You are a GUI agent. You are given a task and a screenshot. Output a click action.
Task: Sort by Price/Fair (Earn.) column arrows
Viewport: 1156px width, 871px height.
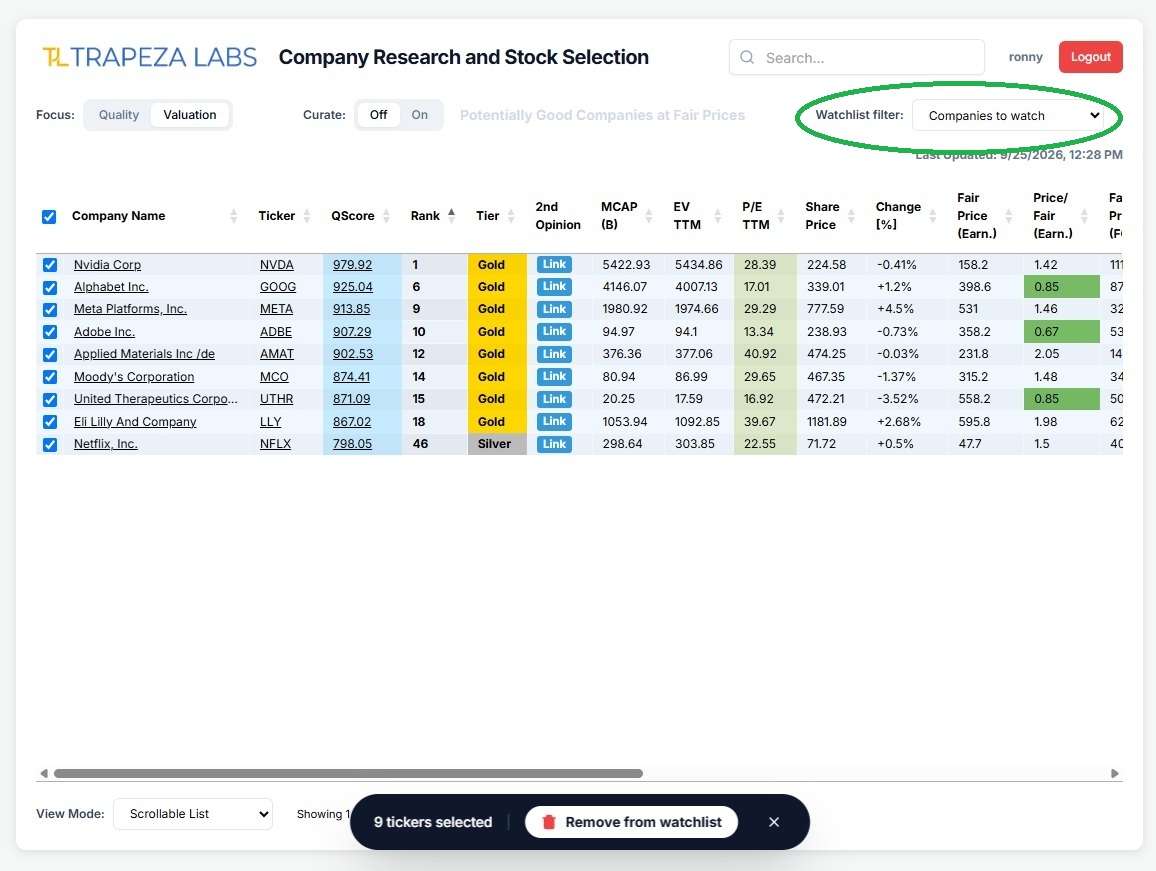[x=1084, y=216]
